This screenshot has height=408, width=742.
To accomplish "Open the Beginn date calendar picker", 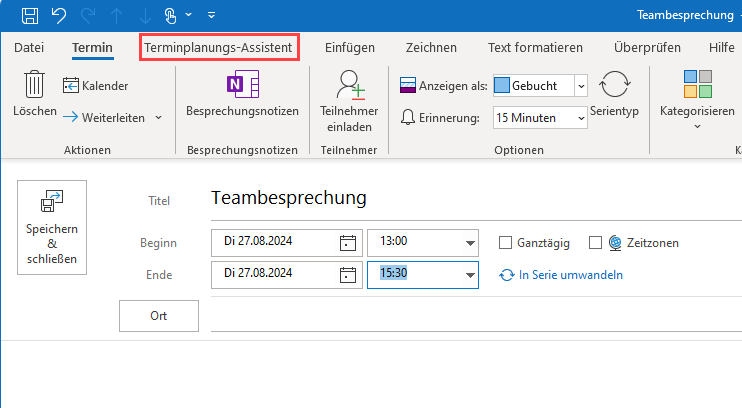I will point(347,243).
